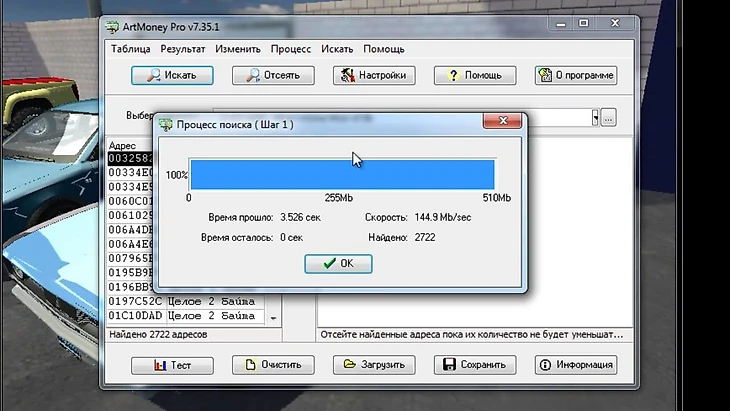Open the Результат menu
This screenshot has width=730, height=411.
183,48
